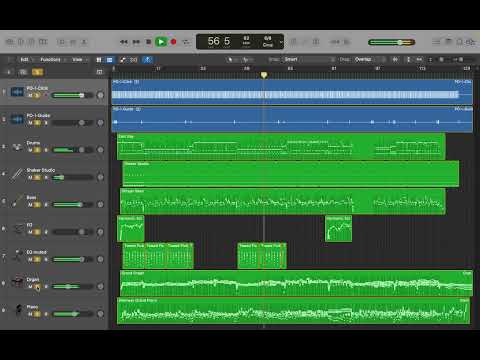
Task: Toggle the Flex icon
Action: pos(134,60)
